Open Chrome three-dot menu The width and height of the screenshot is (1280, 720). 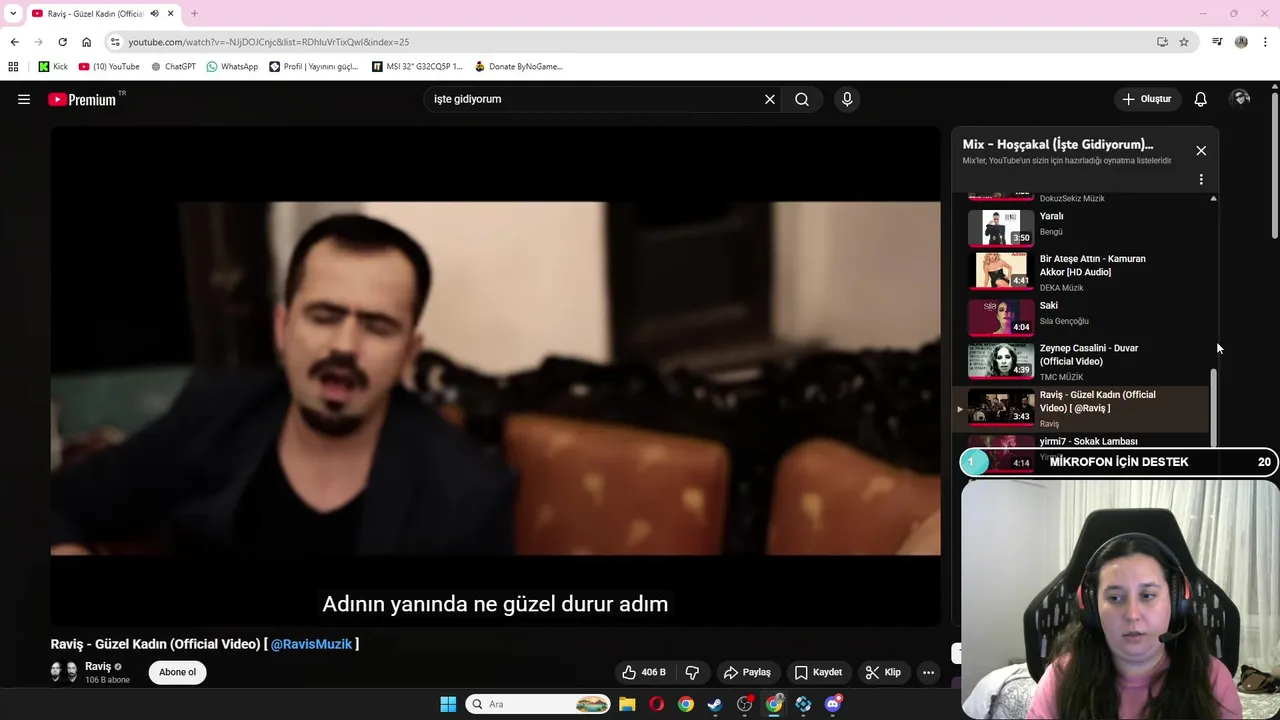click(1266, 42)
